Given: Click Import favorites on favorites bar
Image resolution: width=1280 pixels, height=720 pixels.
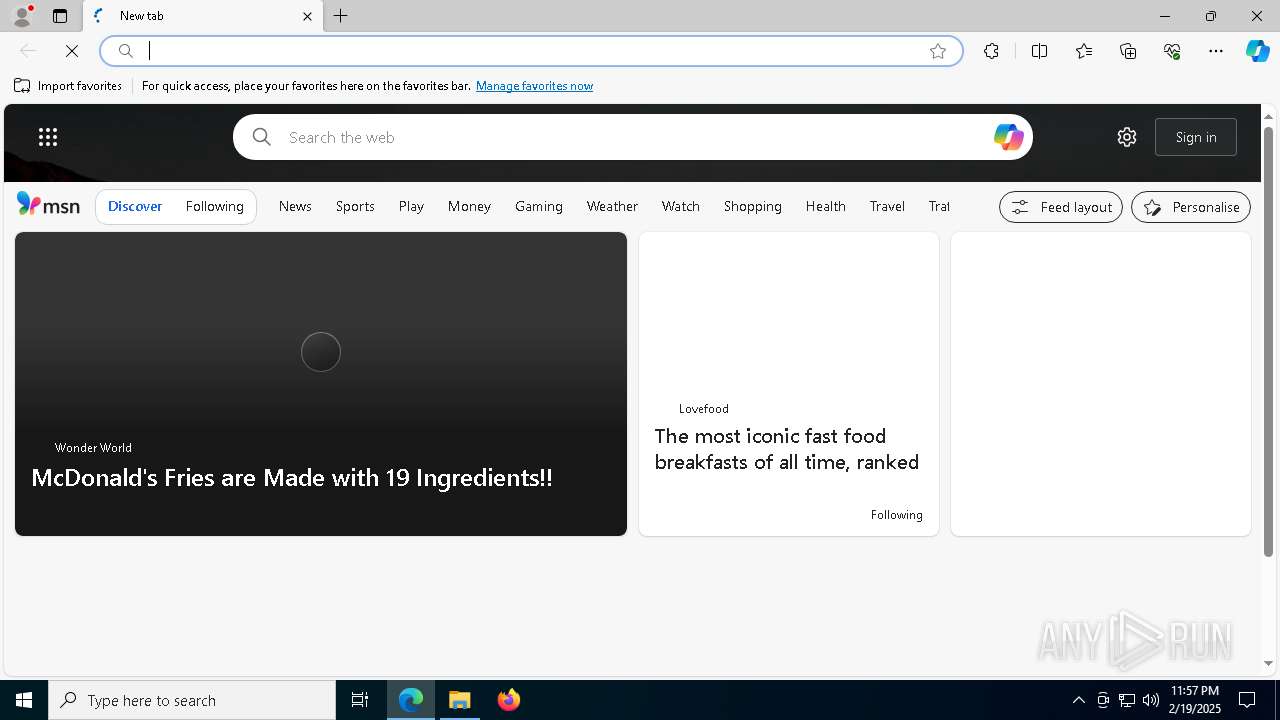Looking at the screenshot, I should point(68,86).
